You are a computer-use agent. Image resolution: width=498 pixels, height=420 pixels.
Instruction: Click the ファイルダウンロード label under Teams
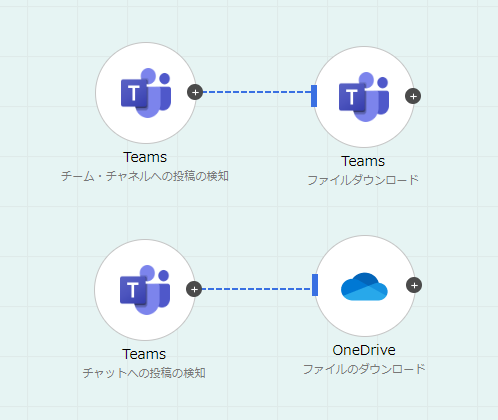tap(363, 180)
